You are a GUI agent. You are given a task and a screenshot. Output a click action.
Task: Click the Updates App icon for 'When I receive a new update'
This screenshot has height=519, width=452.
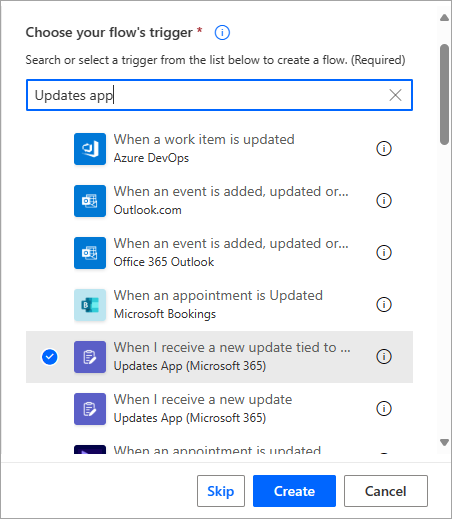(90, 409)
